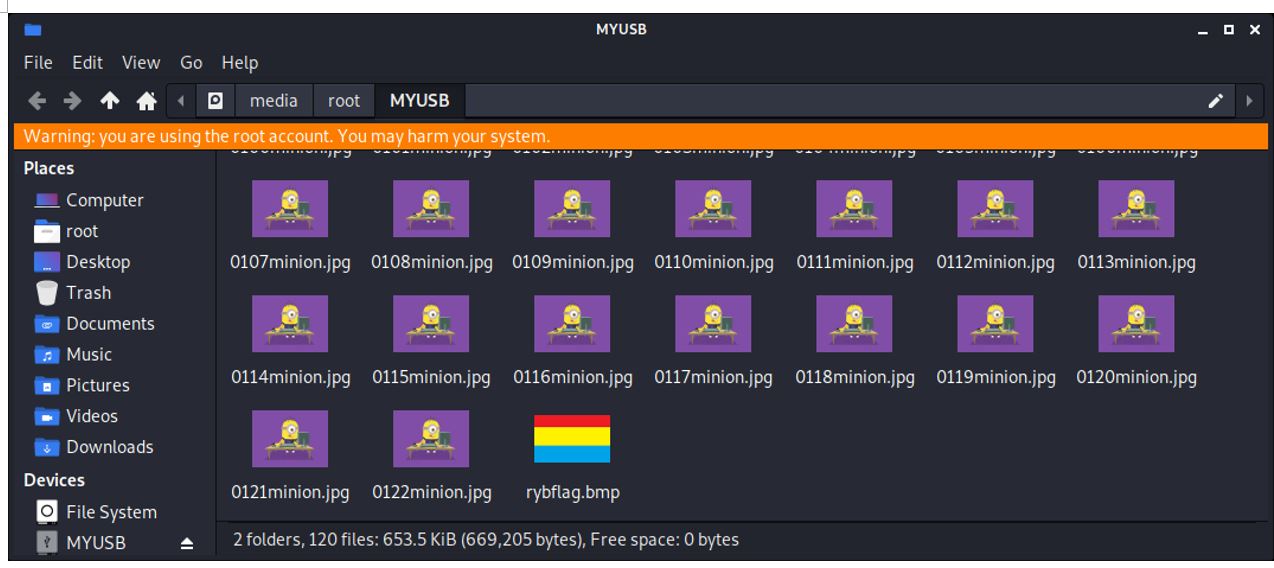
Task: Select the 0113minion.jpg thumbnail
Action: click(x=1136, y=208)
